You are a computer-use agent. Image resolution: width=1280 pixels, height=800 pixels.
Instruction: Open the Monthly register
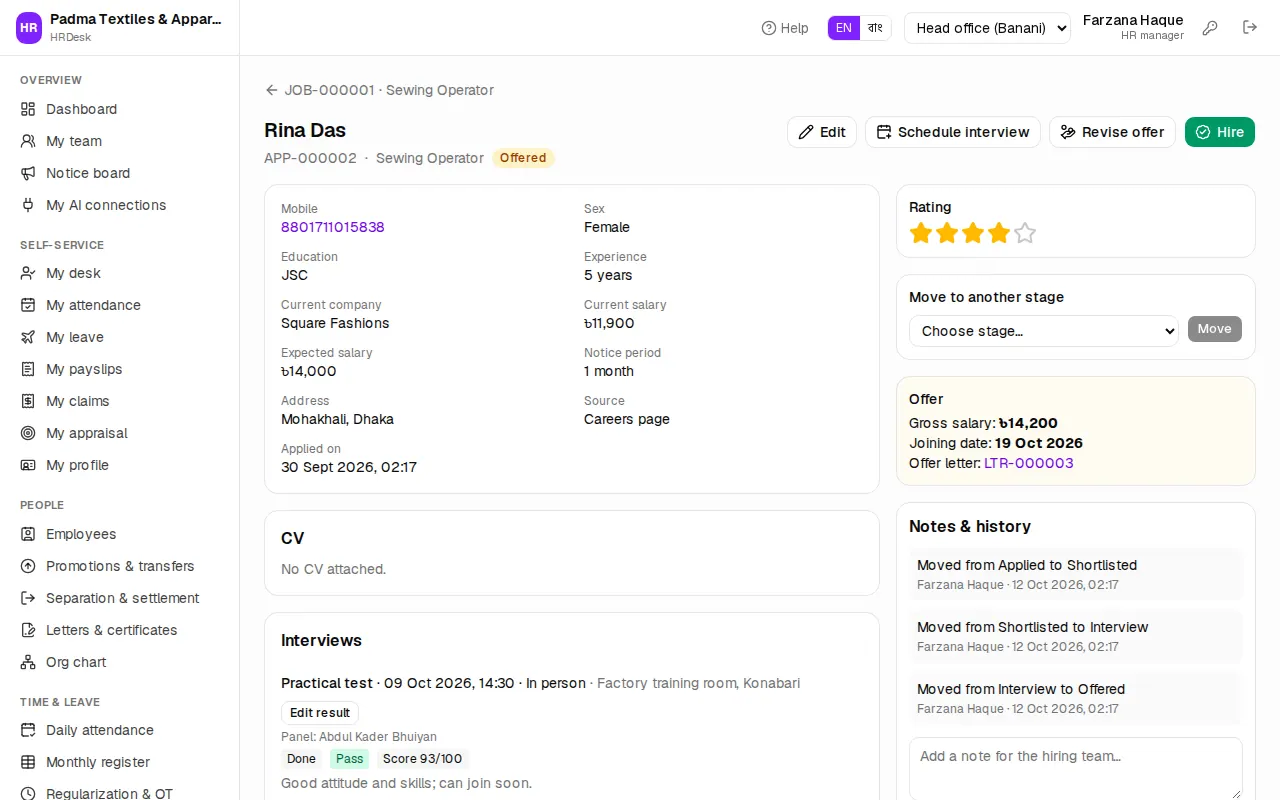click(120, 762)
